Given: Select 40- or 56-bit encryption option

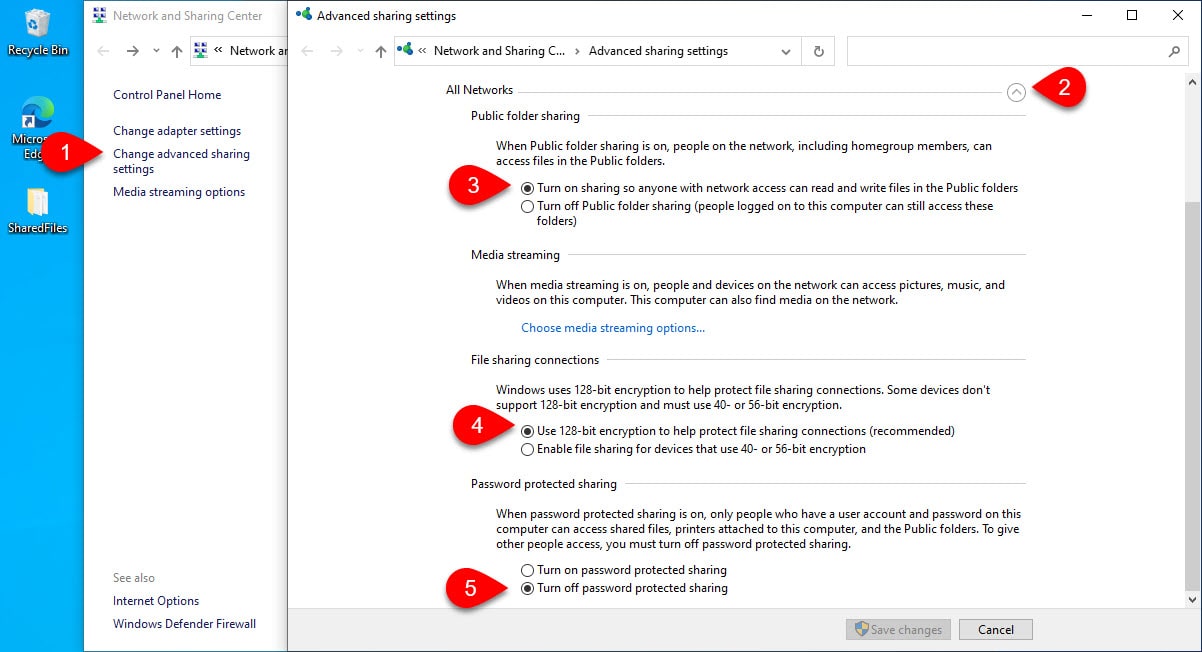Looking at the screenshot, I should click(527, 449).
